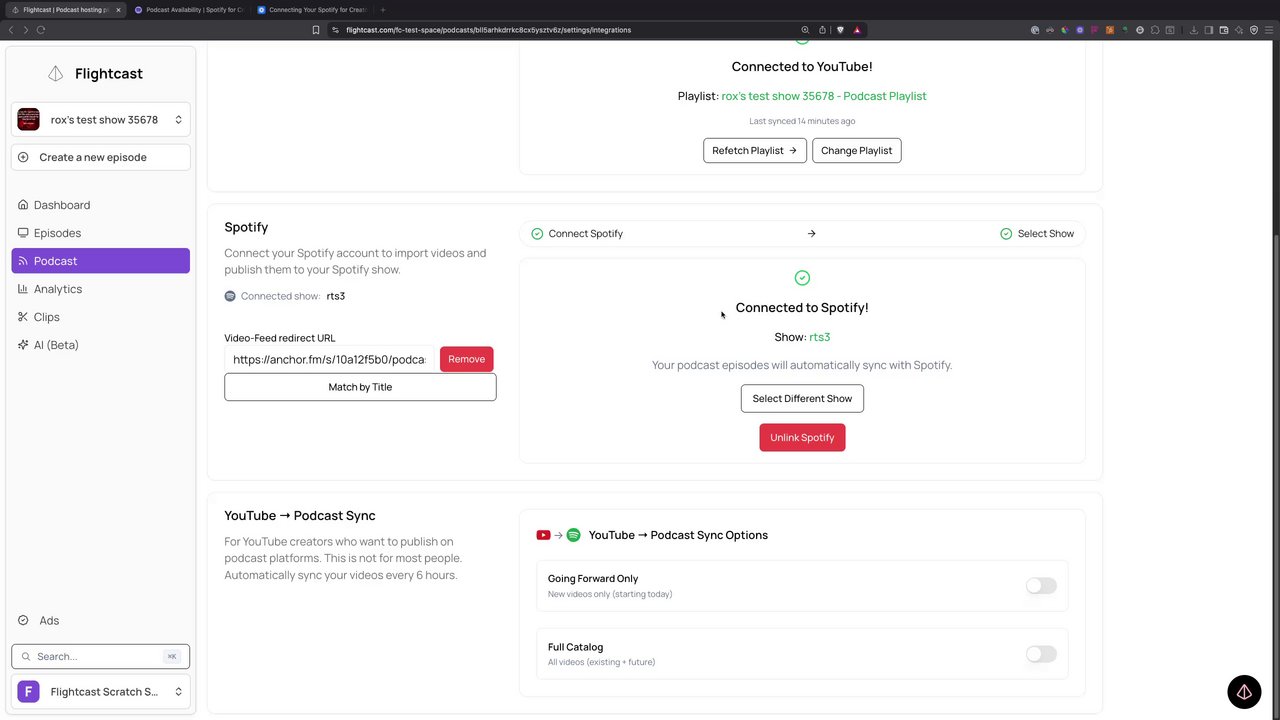Open the rox's test show selector
The image size is (1280, 720).
[101, 120]
